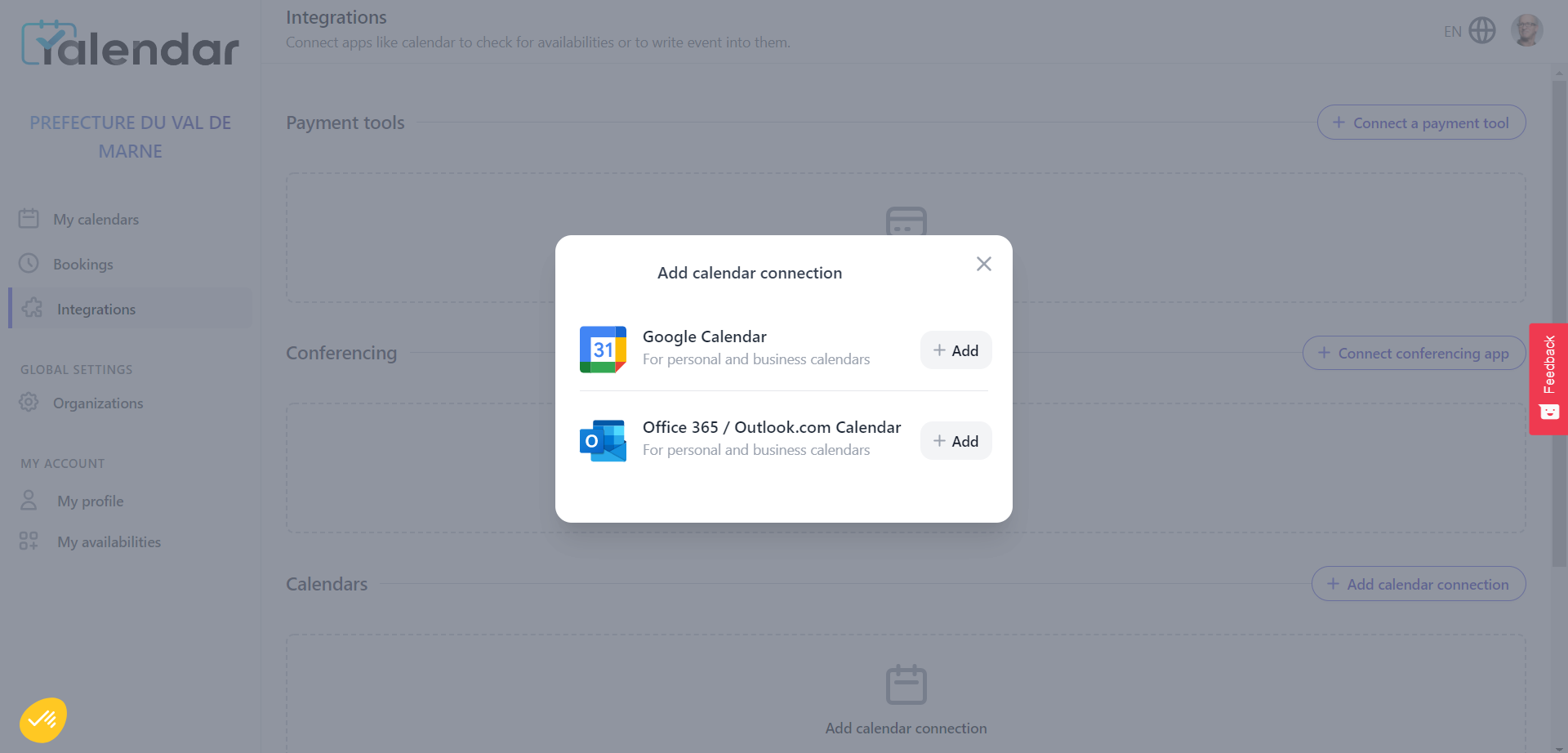Click the Yalendar logo
Viewport: 1568px width, 753px height.
[131, 44]
